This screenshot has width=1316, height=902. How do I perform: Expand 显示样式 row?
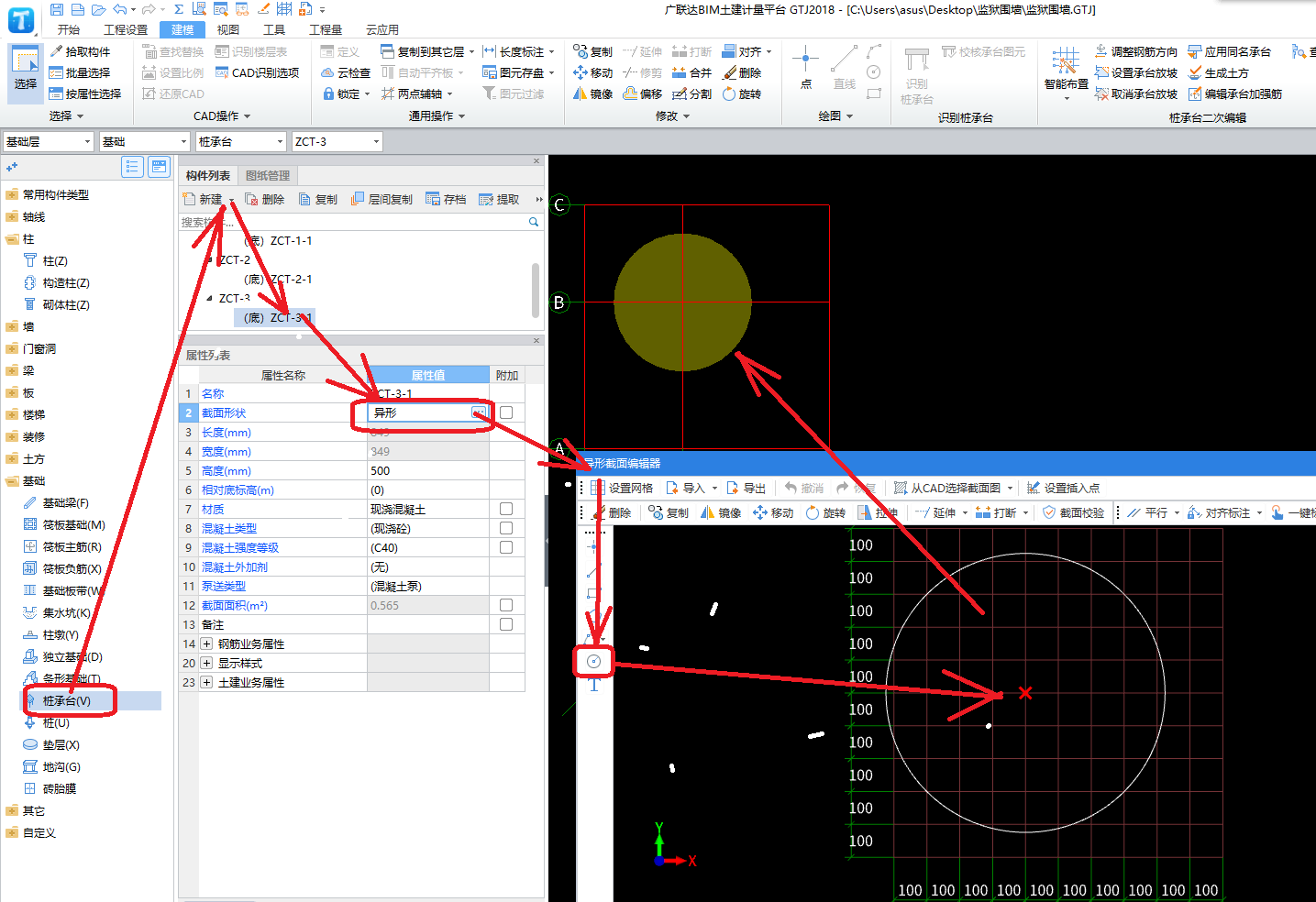coord(207,663)
